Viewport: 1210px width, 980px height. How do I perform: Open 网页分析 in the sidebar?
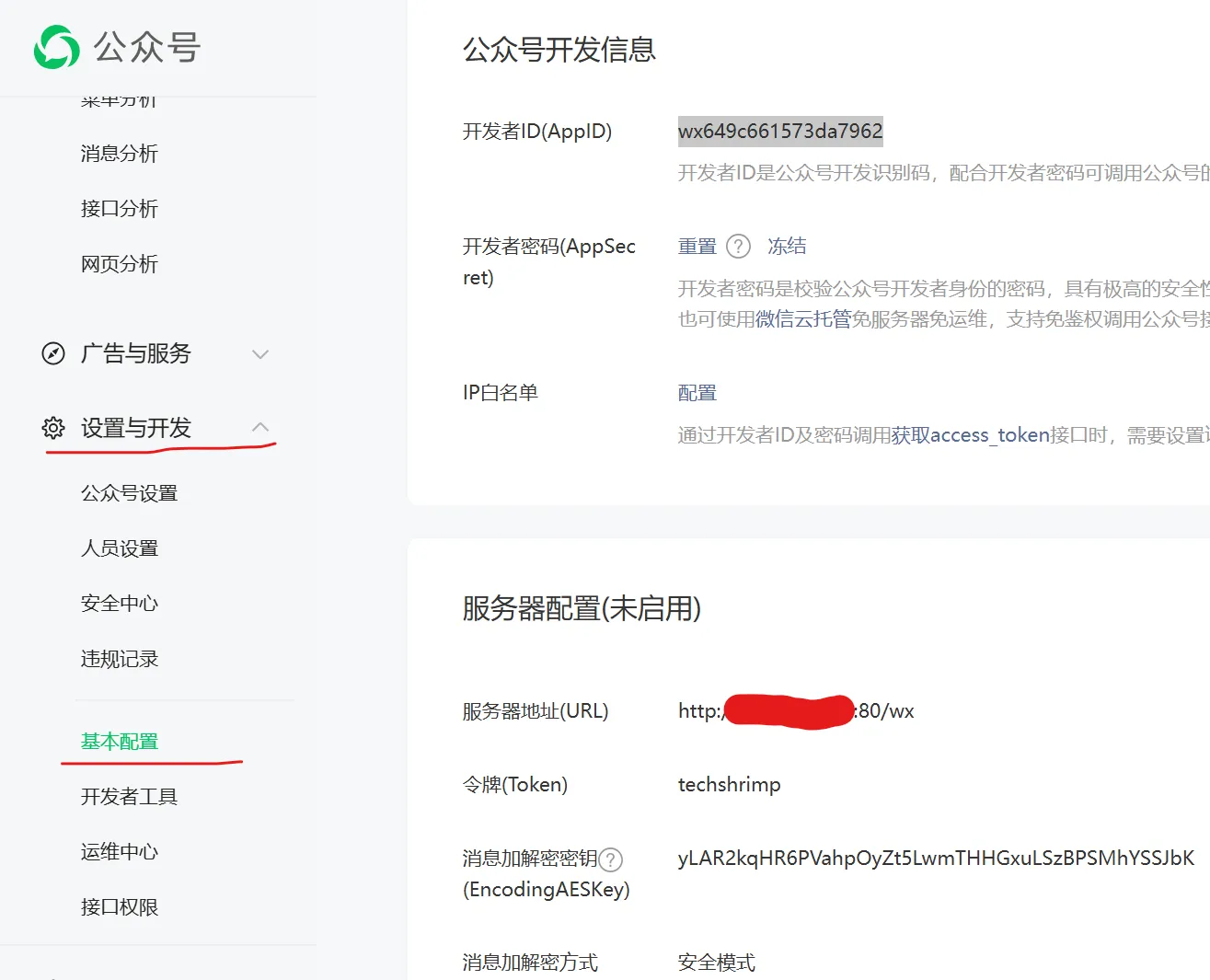pos(119,264)
